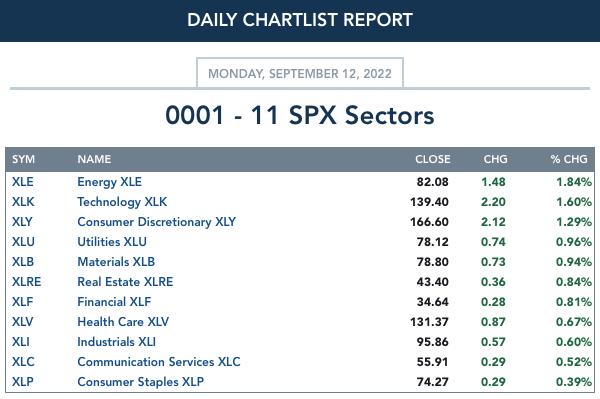
Task: Select Technology XLK chart link
Action: coord(122,202)
